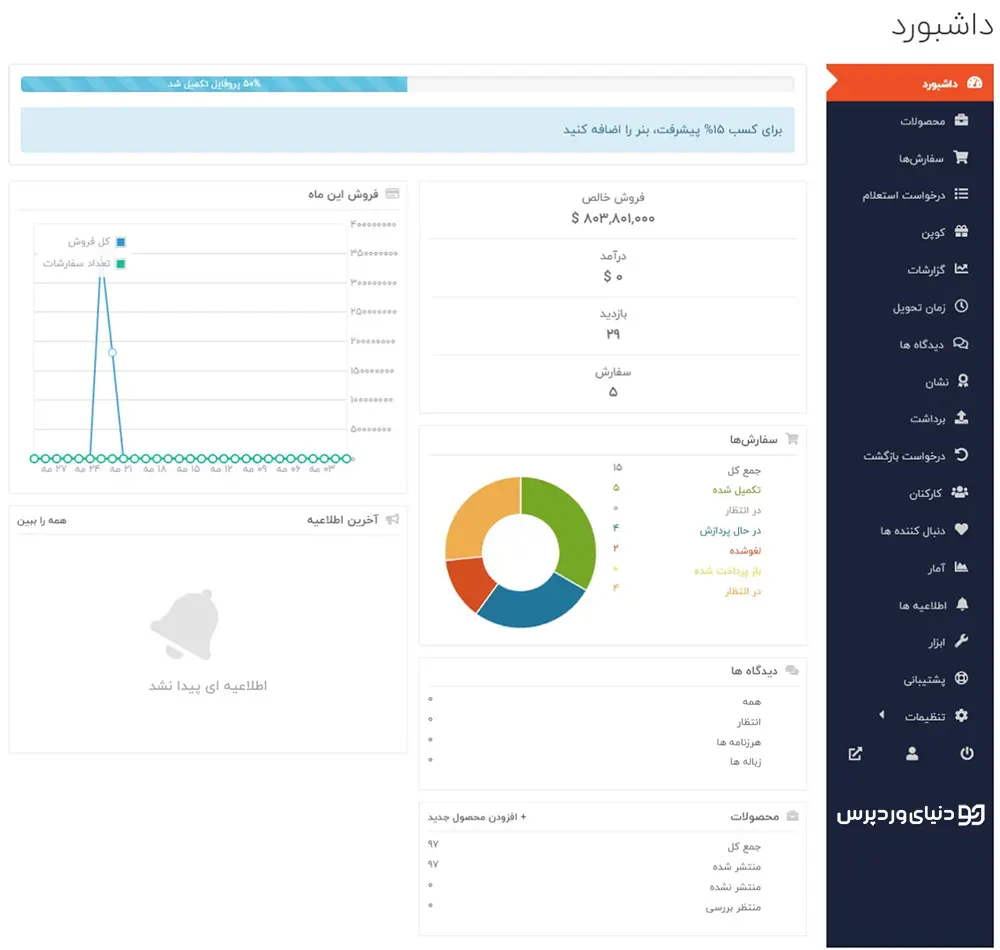
Task: Click the credit card icon beside فروش این ماه
Action: click(393, 193)
